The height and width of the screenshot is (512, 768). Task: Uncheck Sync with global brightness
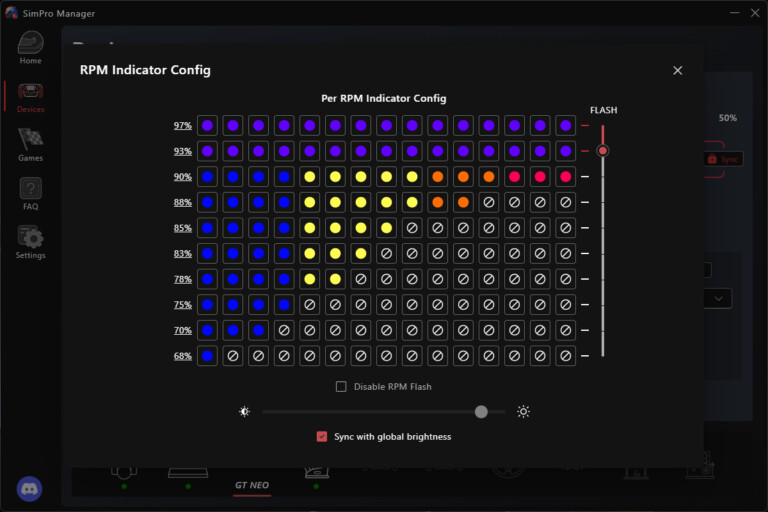coord(322,436)
